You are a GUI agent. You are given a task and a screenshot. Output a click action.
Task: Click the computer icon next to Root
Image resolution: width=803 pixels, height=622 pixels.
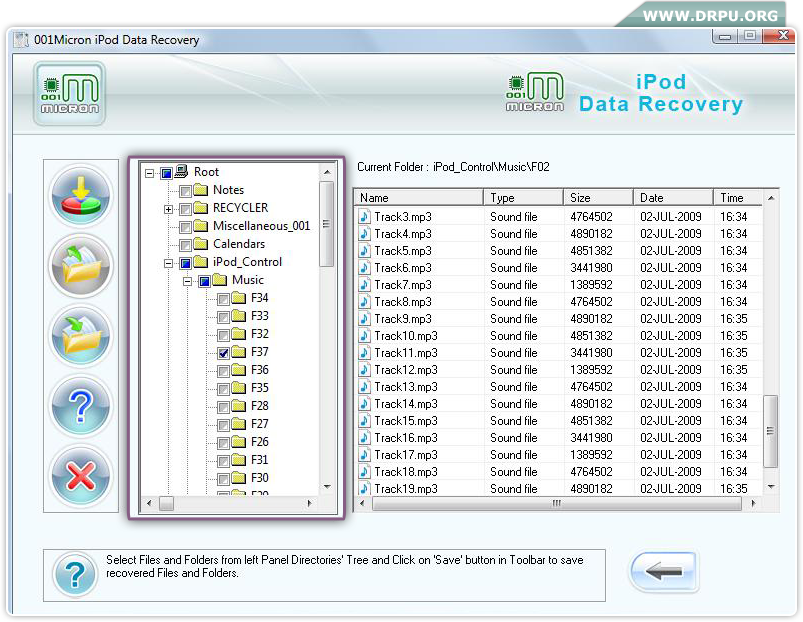point(181,171)
